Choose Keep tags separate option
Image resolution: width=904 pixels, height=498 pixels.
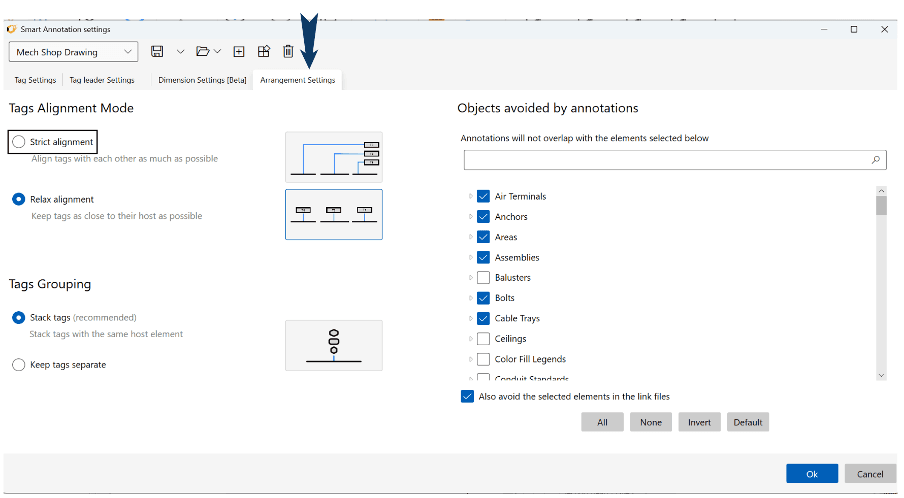18,365
